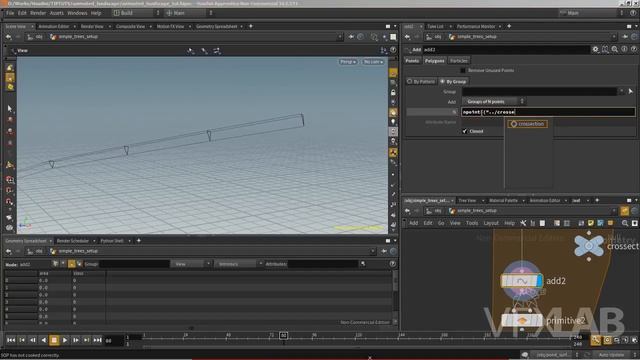Open the gear settings icon in the parameter pane
640x360 pixels.
596,49
